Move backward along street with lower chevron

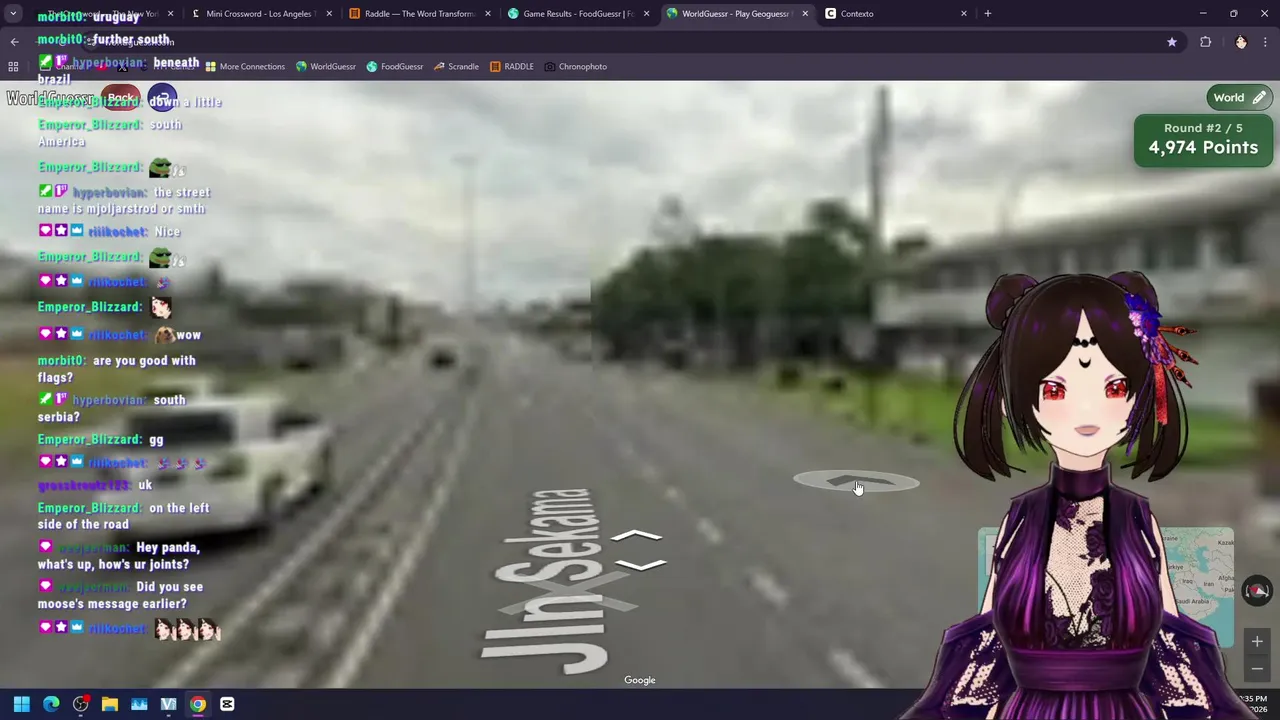pyautogui.click(x=640, y=566)
